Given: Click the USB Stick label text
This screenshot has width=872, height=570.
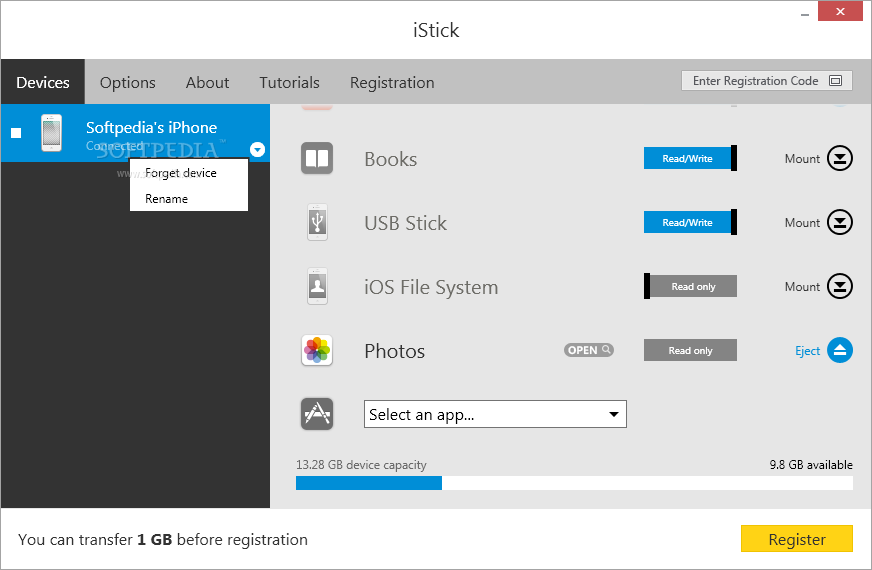Looking at the screenshot, I should [405, 223].
